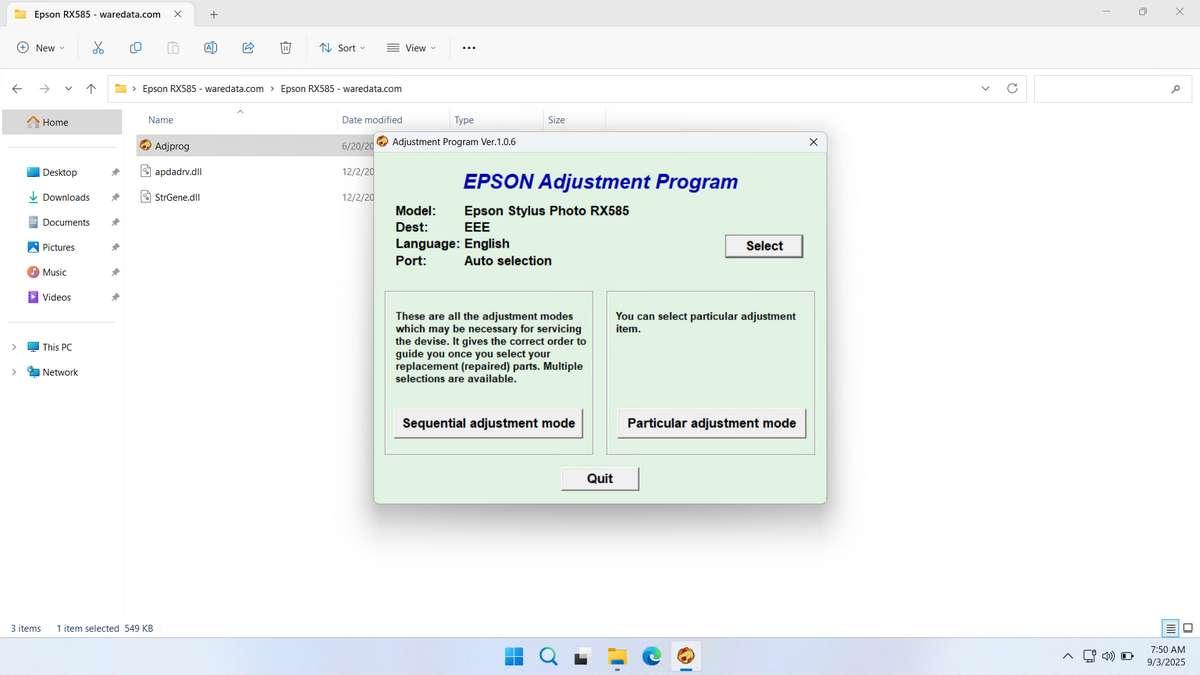The height and width of the screenshot is (675, 1200).
Task: Switch to details view via status bar toggle
Action: [x=1170, y=628]
